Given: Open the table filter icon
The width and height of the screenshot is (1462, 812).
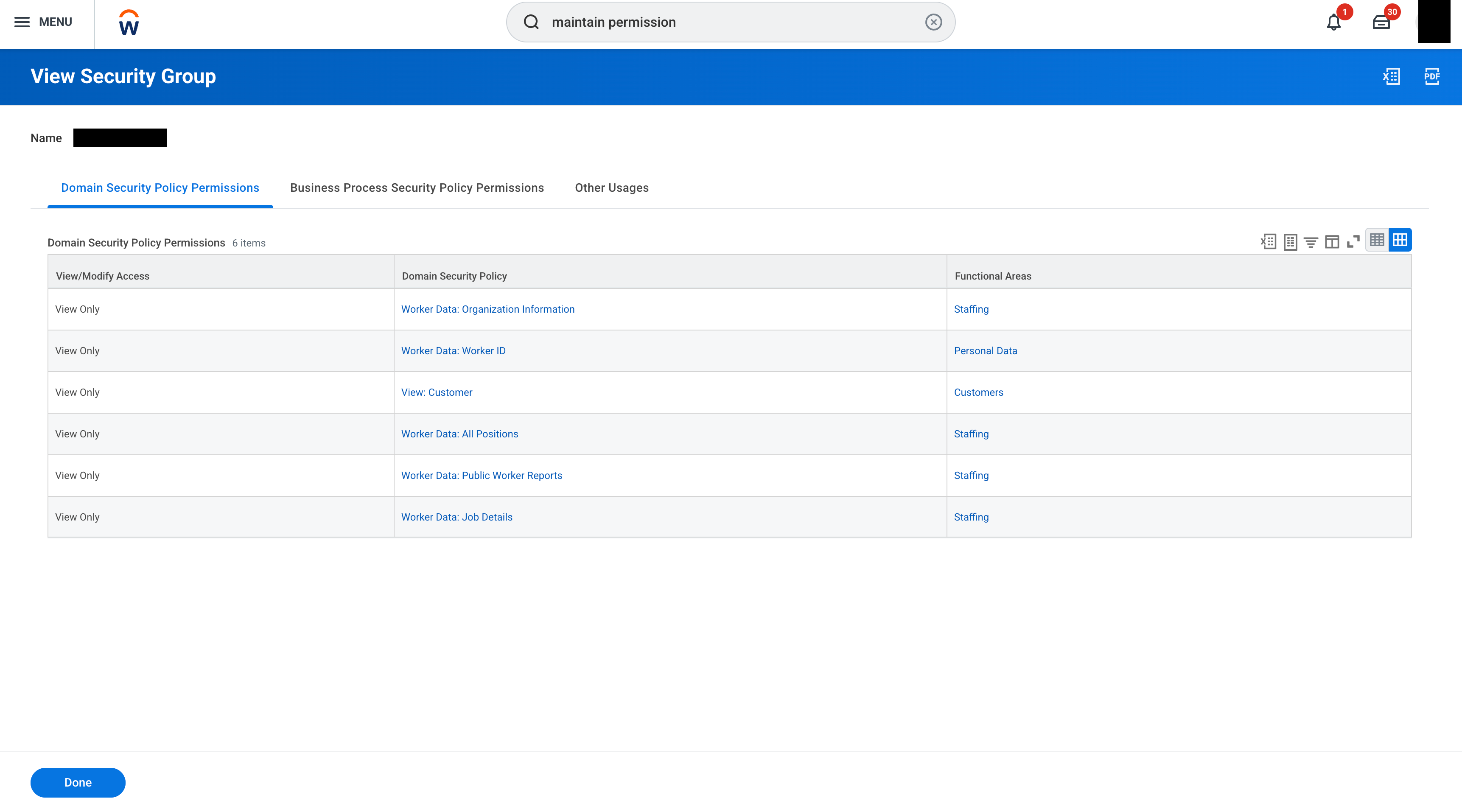Looking at the screenshot, I should [1311, 242].
